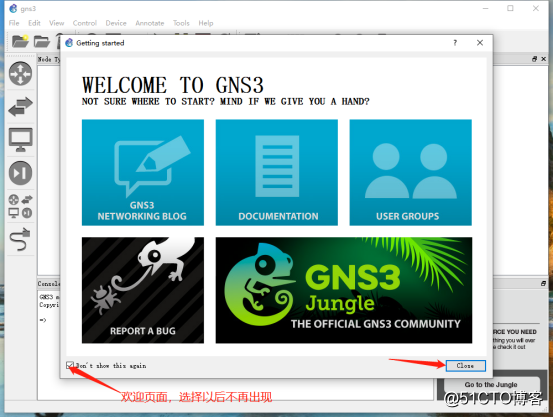Open the Documentation tile

click(x=277, y=173)
